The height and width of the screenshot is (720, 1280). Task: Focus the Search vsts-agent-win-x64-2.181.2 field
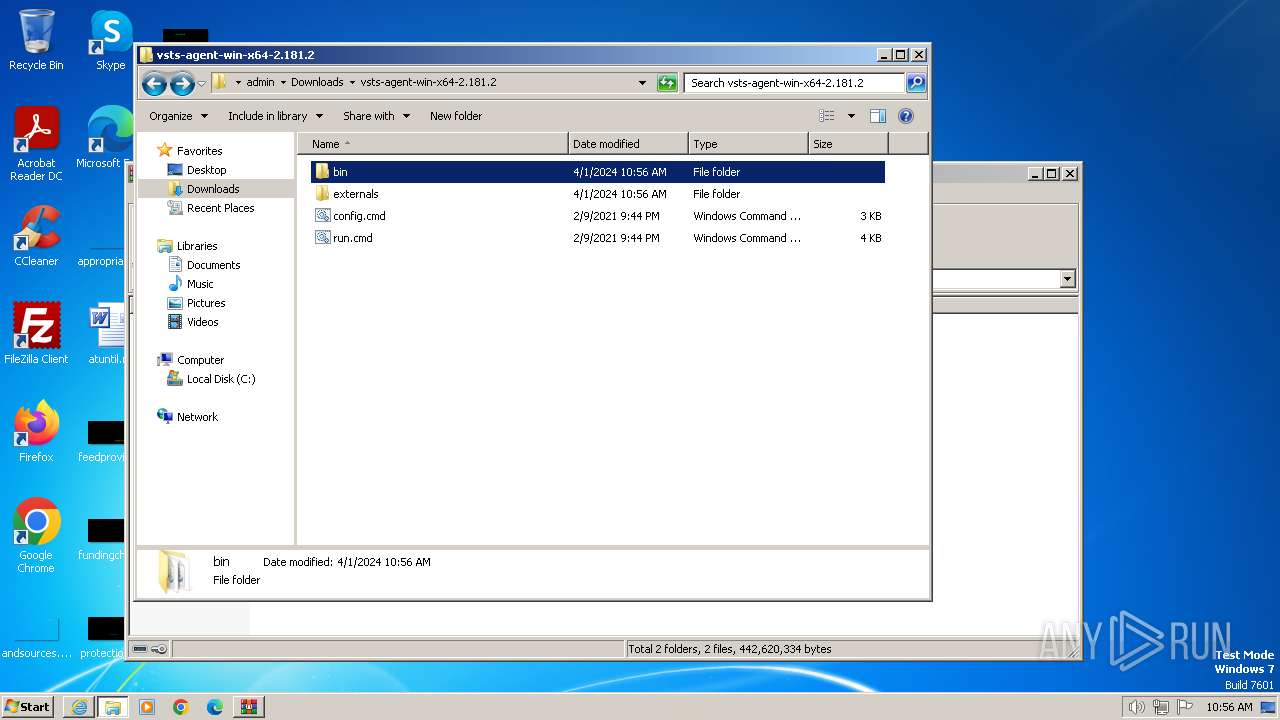pyautogui.click(x=795, y=83)
